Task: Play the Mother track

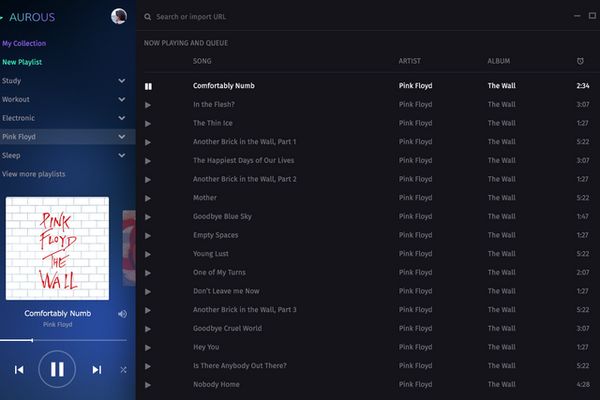Action: click(x=148, y=198)
